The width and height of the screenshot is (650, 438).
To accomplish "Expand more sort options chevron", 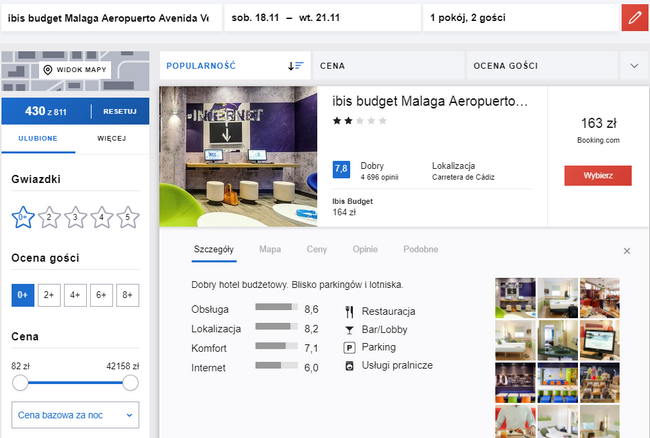I will pos(633,66).
